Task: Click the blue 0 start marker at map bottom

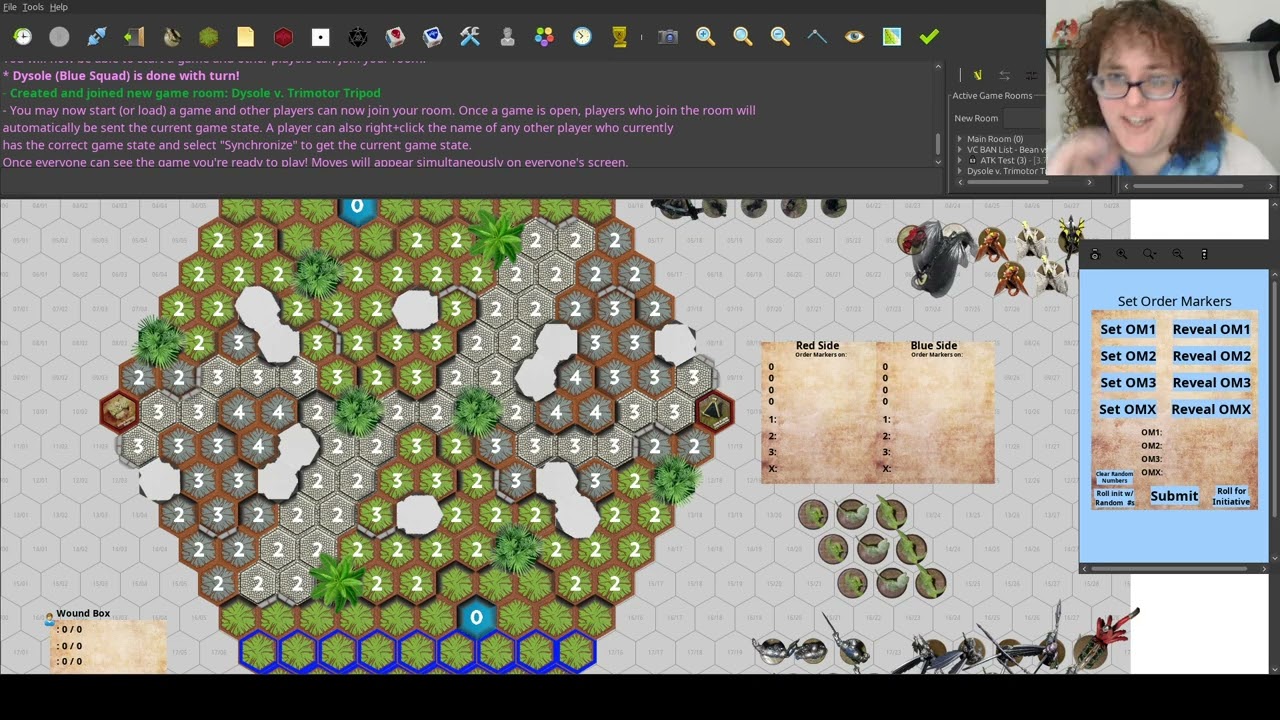Action: pyautogui.click(x=476, y=617)
